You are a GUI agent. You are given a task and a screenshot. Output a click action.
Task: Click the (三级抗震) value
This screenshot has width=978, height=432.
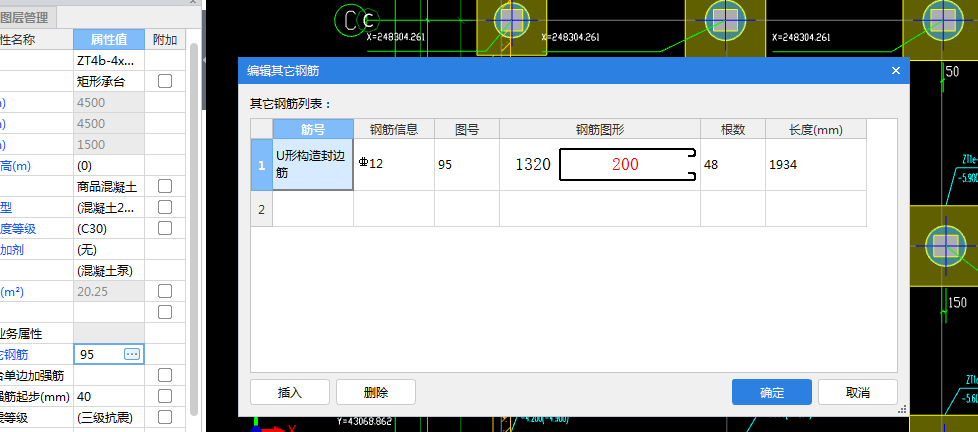(x=109, y=417)
